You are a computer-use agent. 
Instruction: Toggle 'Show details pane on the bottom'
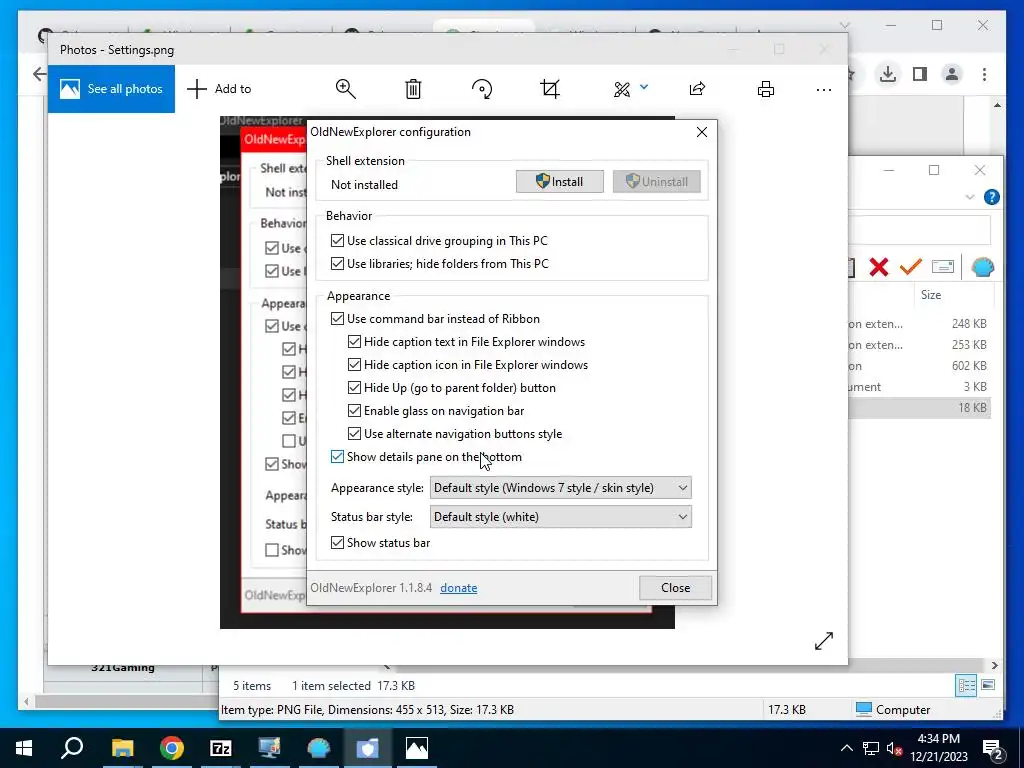337,456
